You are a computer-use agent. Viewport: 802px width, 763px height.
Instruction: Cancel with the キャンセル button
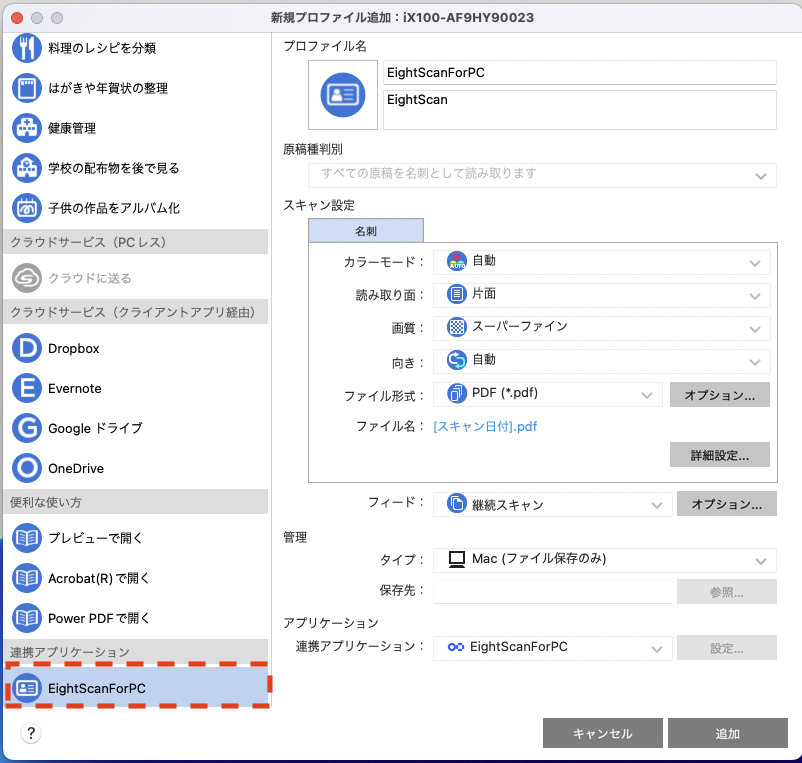point(603,733)
